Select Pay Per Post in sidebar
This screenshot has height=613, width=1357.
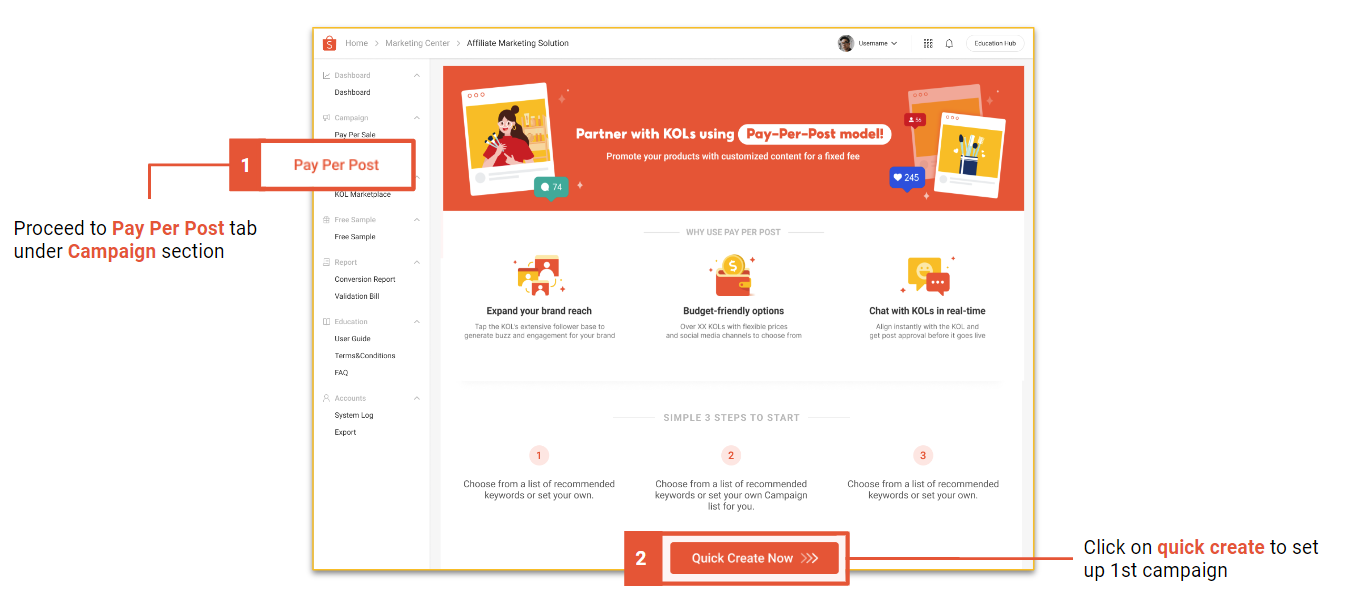pos(337,165)
